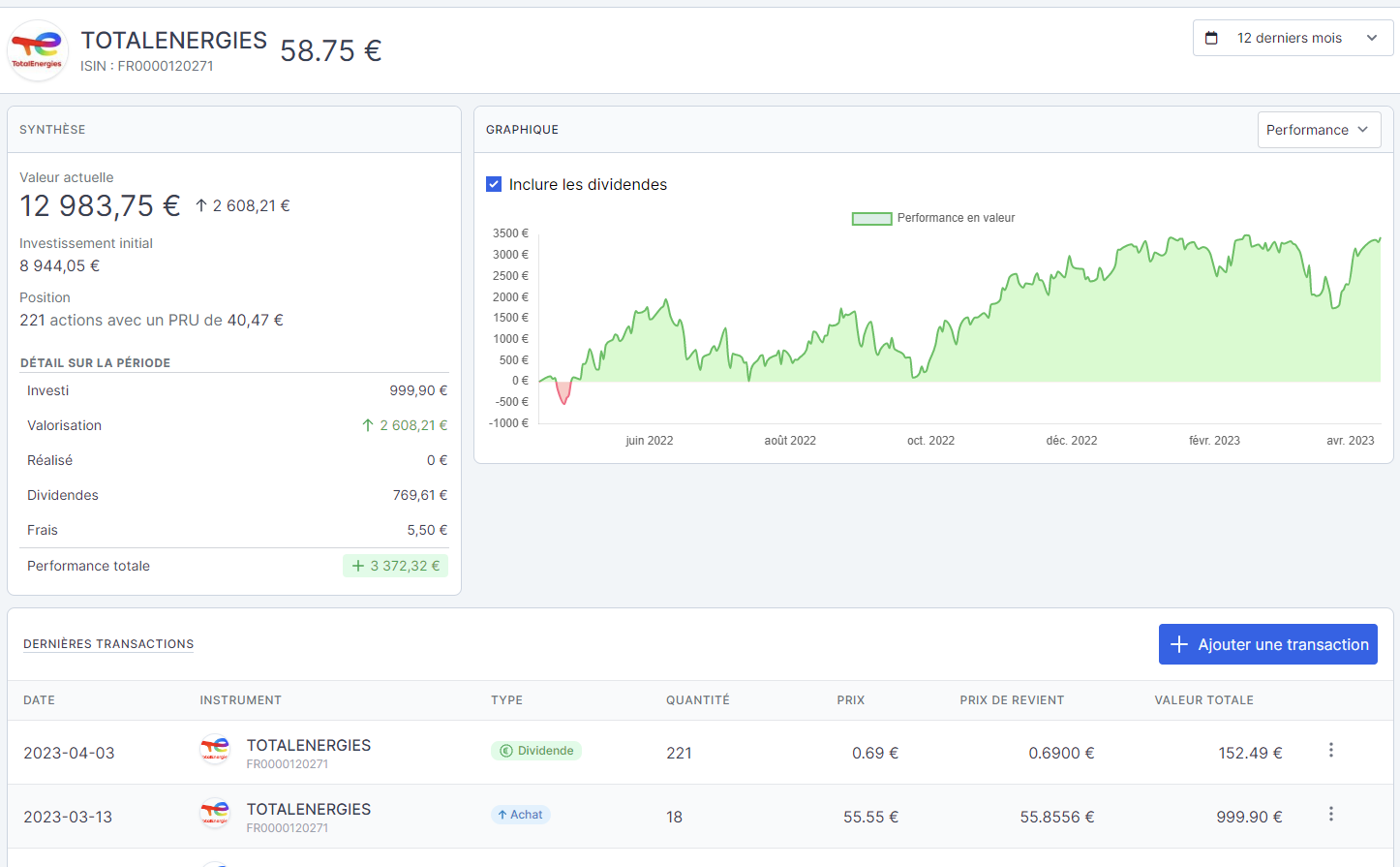Click the Frais 5,50 € value
This screenshot has height=867, width=1400.
tap(427, 530)
